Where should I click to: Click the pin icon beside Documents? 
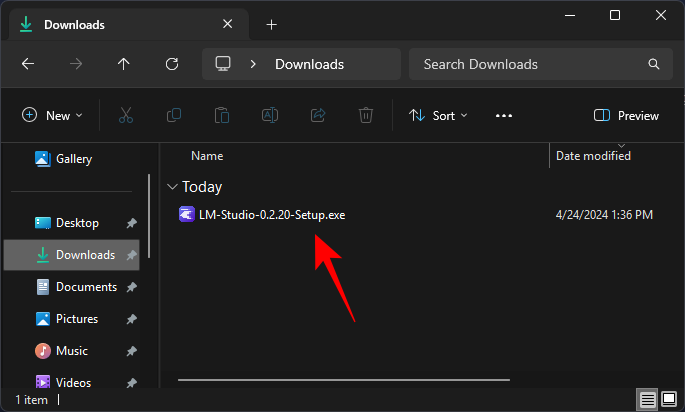131,287
